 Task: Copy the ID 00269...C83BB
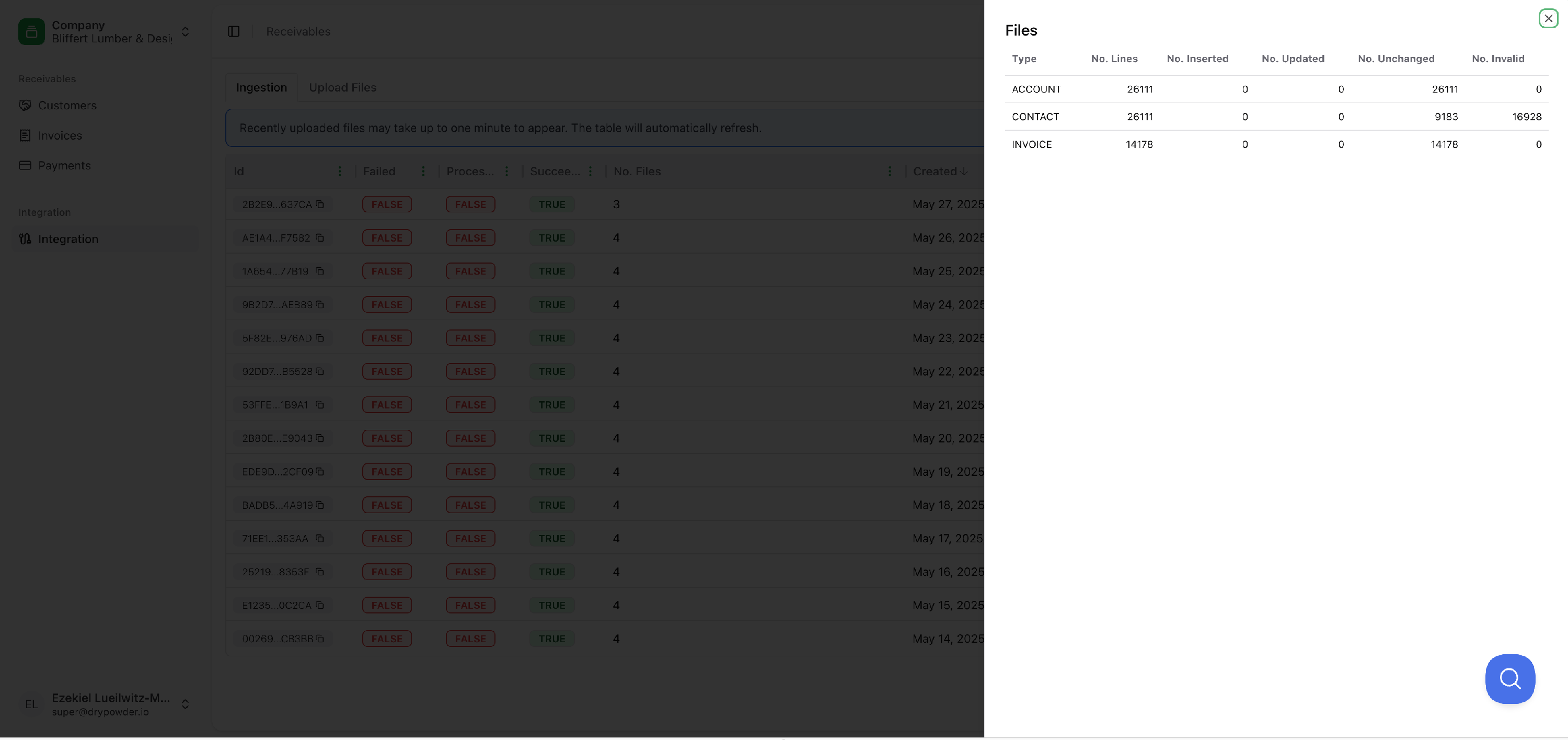[x=320, y=639]
